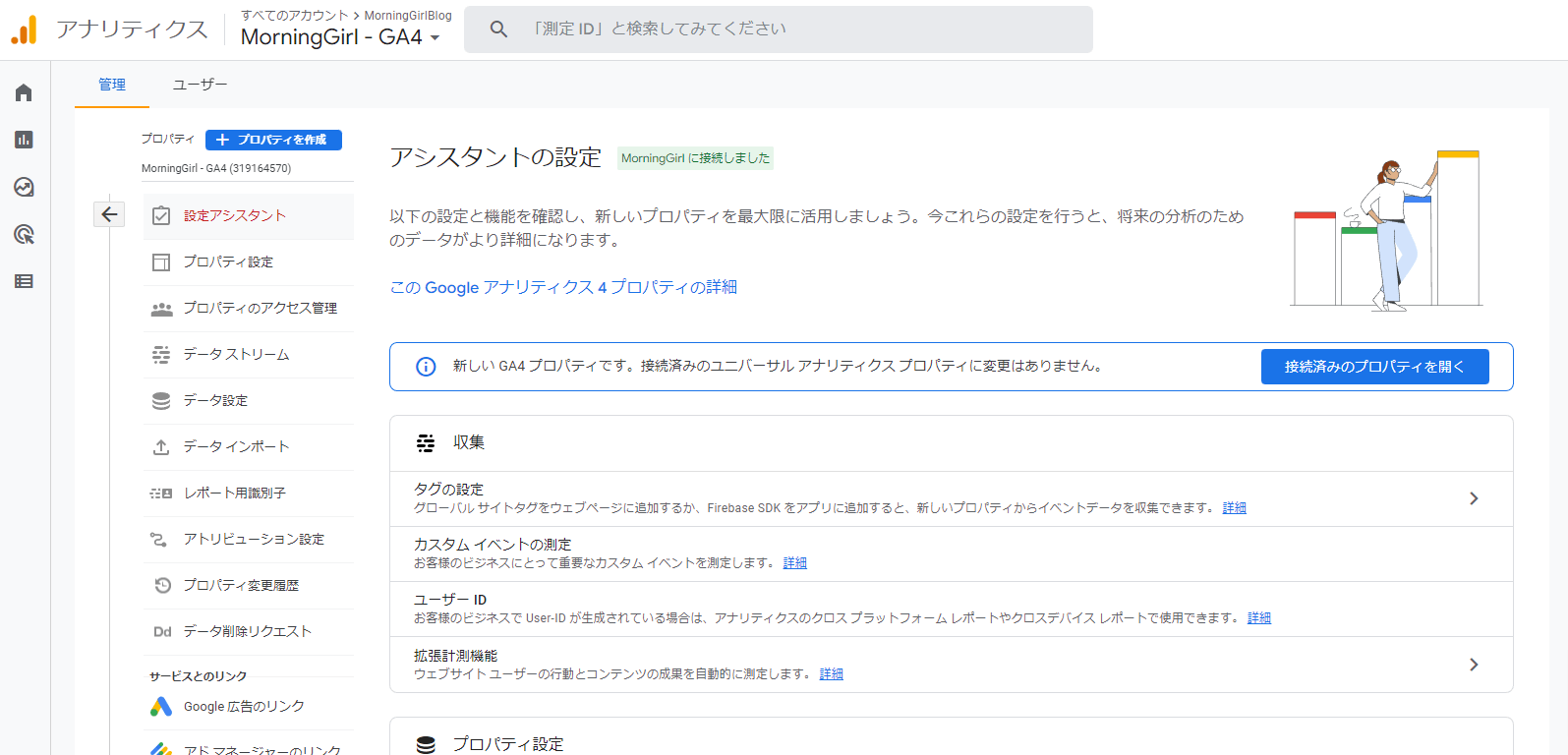Click 詳細 link in 拡張計測機能 row
1568x755 pixels.
(x=832, y=674)
